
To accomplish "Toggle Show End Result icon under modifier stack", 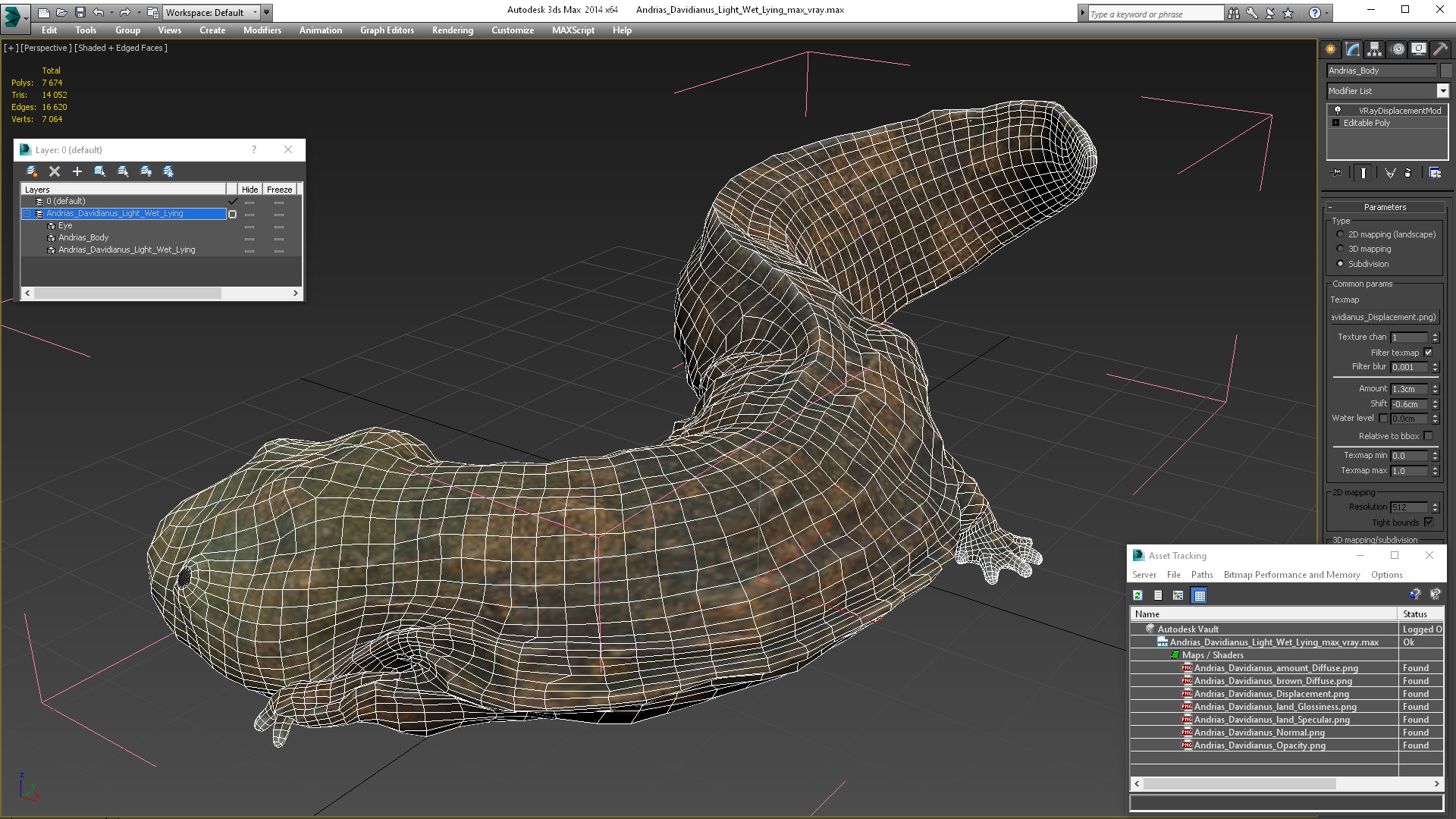I will [1363, 173].
